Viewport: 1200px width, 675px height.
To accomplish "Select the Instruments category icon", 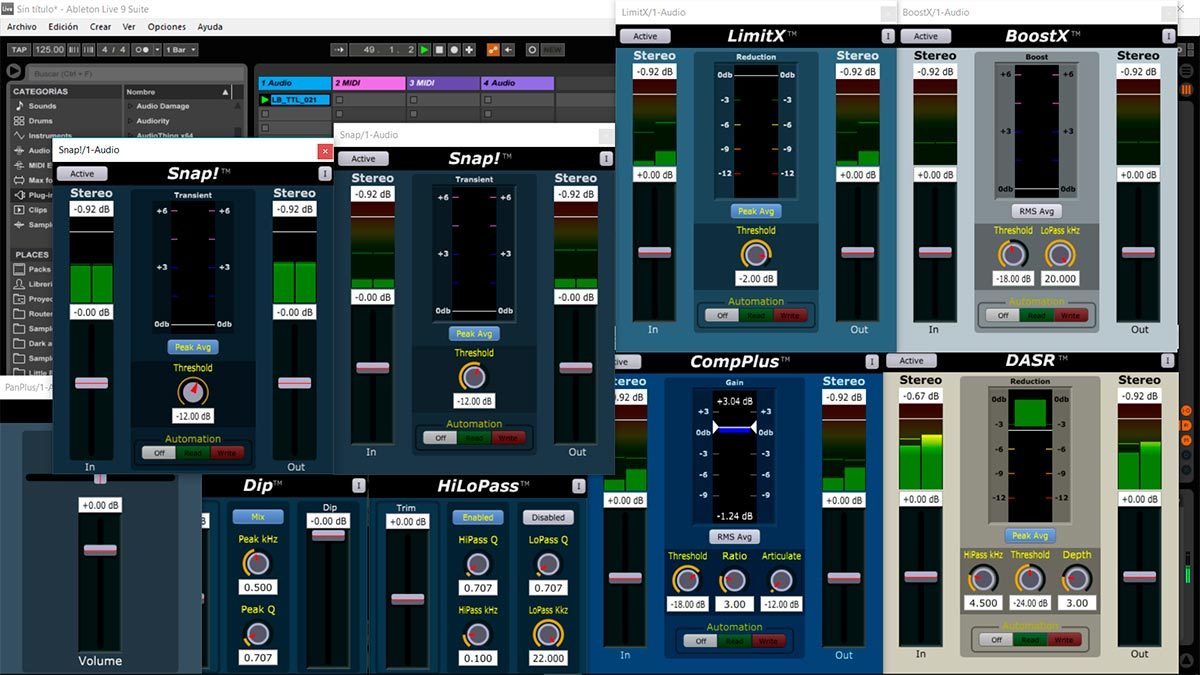I will [x=18, y=136].
